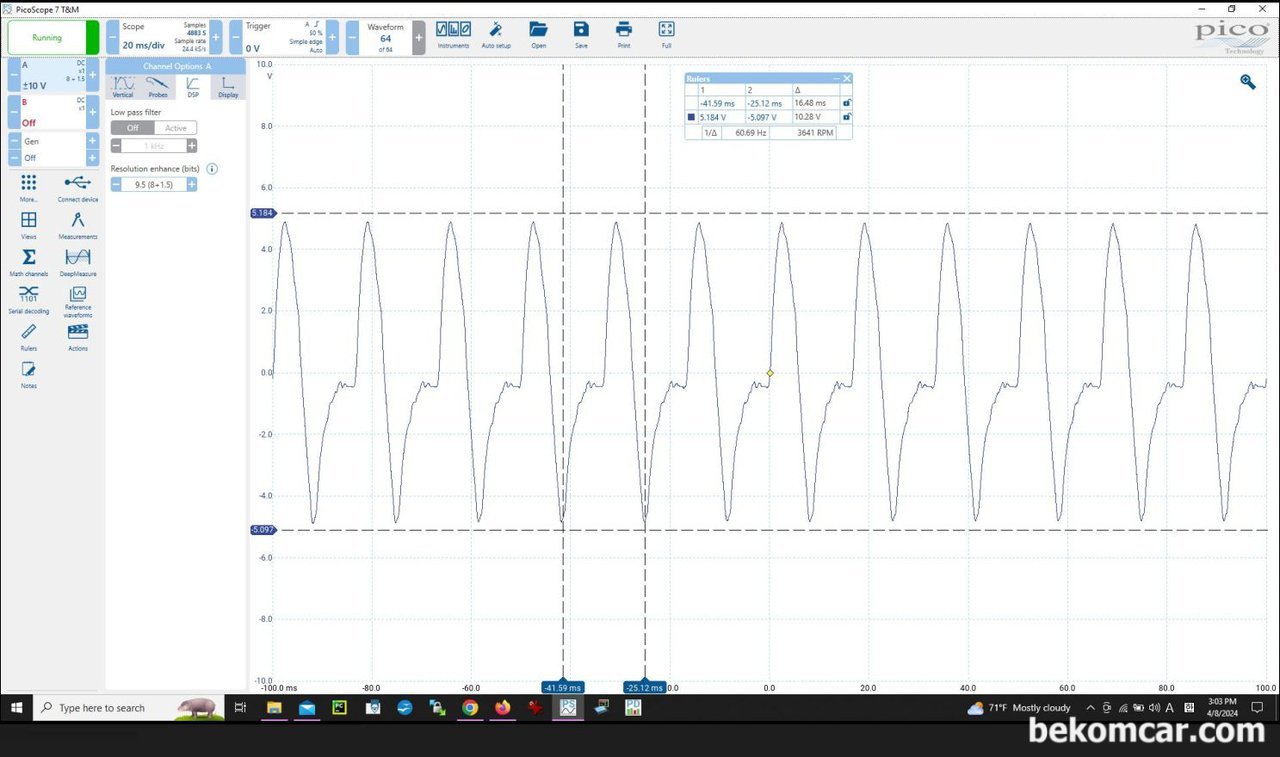
Task: Open a saved waveform file
Action: pyautogui.click(x=538, y=35)
